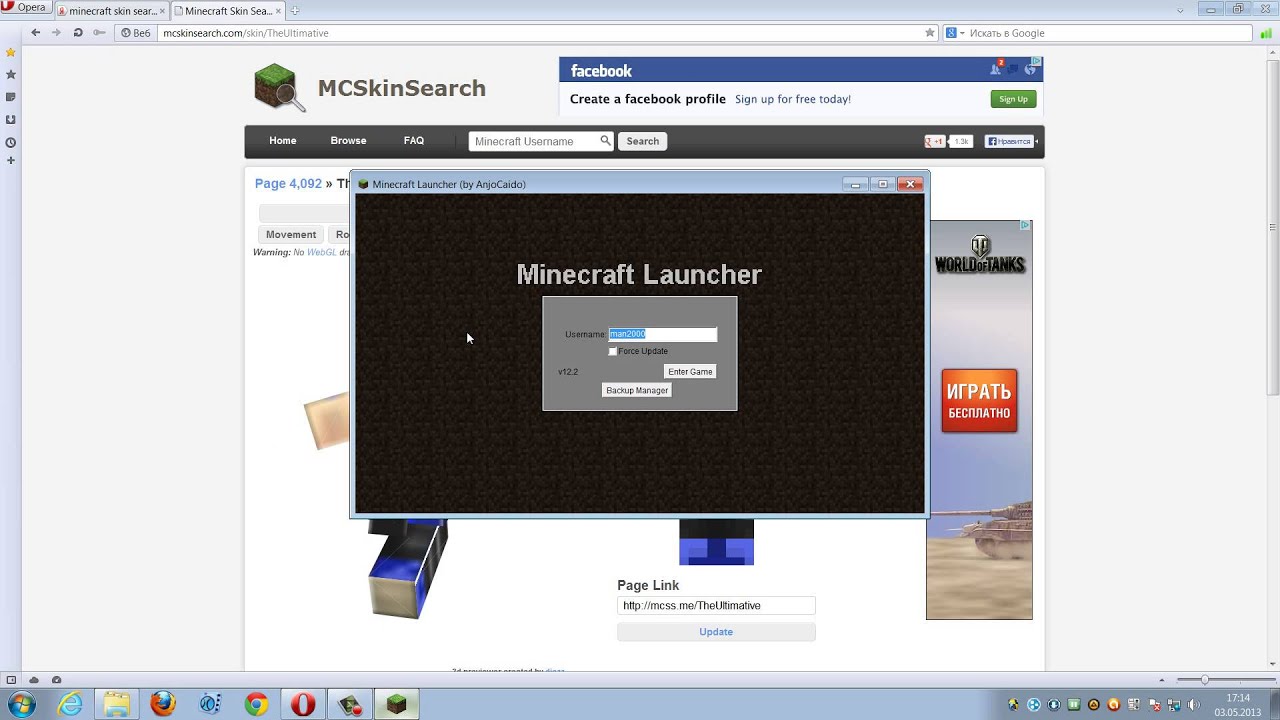This screenshot has height=720, width=1280.
Task: Add a panel with the plus icon
Action: (11, 160)
